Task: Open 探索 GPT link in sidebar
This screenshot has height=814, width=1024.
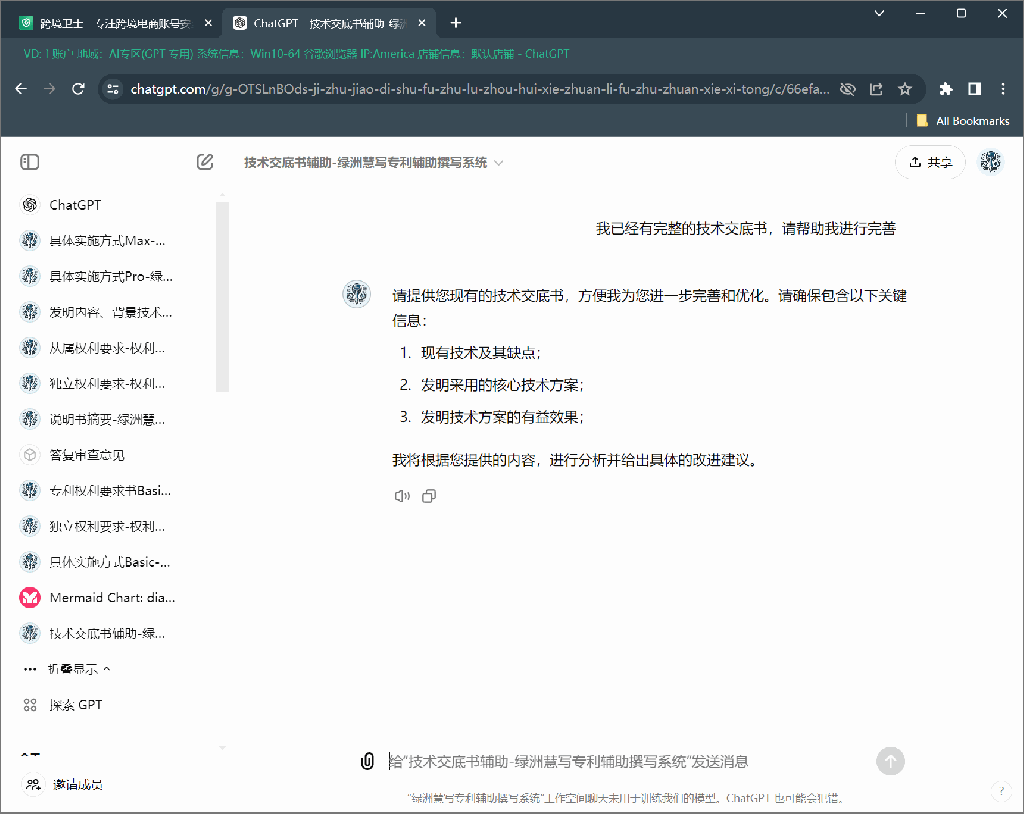Action: point(76,705)
